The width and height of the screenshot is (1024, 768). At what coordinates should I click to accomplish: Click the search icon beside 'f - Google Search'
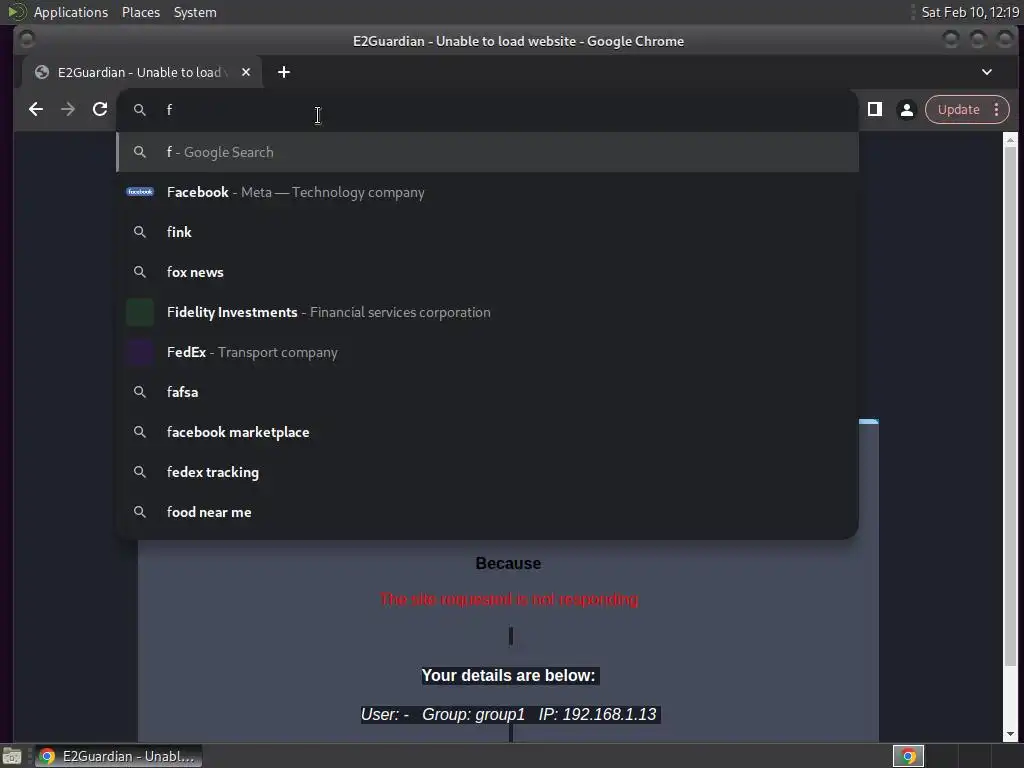pyautogui.click(x=140, y=152)
